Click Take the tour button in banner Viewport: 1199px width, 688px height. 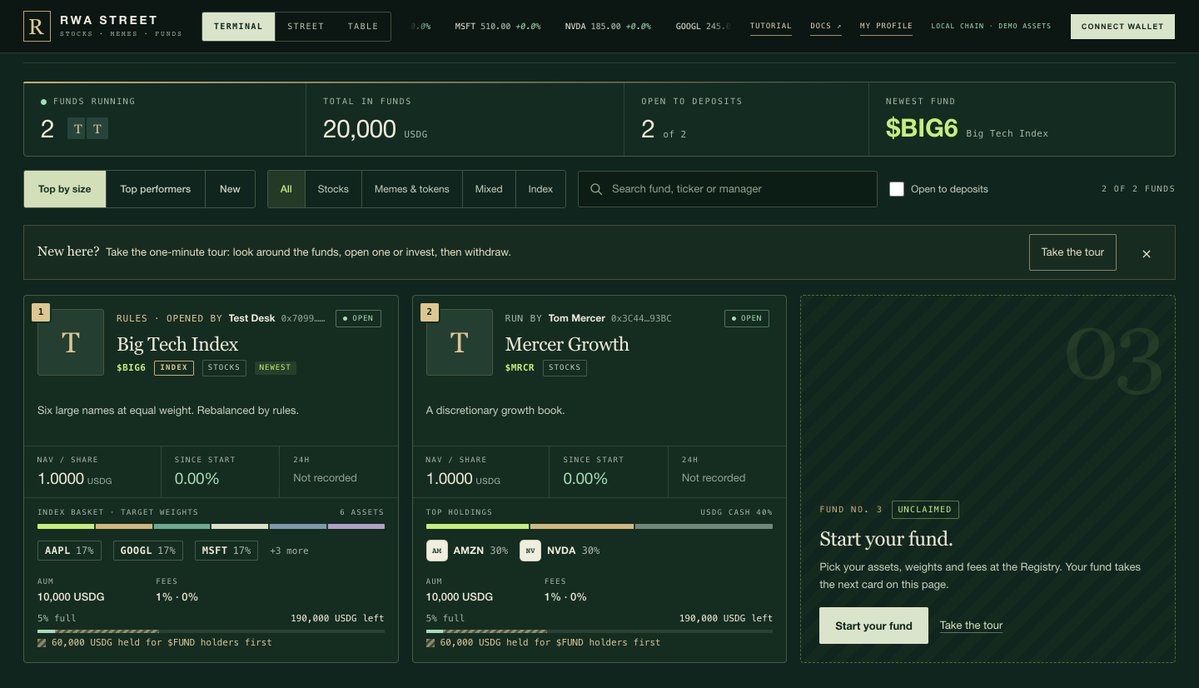[x=1072, y=252]
